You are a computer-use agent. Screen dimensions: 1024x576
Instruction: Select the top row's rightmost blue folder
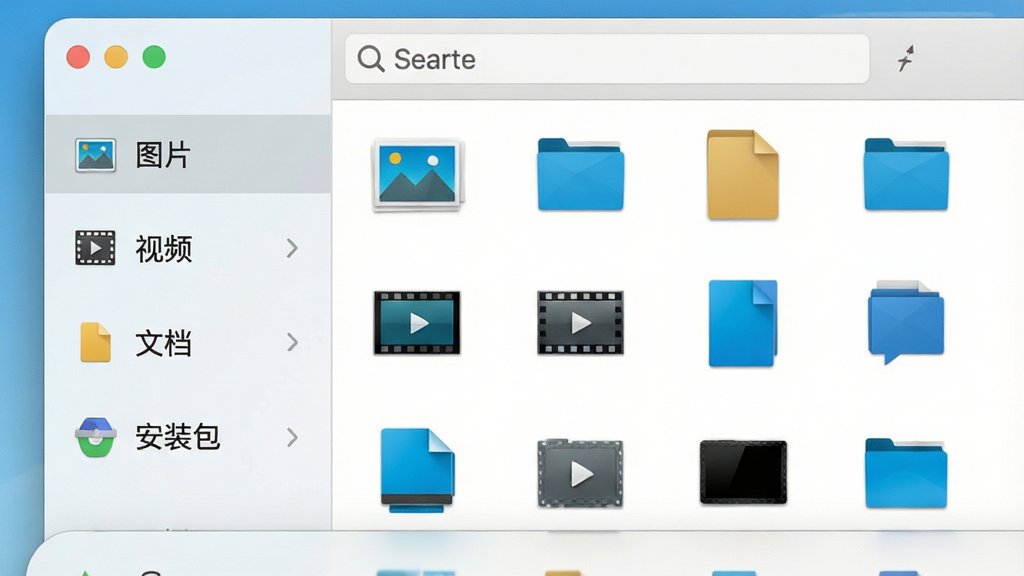click(906, 174)
